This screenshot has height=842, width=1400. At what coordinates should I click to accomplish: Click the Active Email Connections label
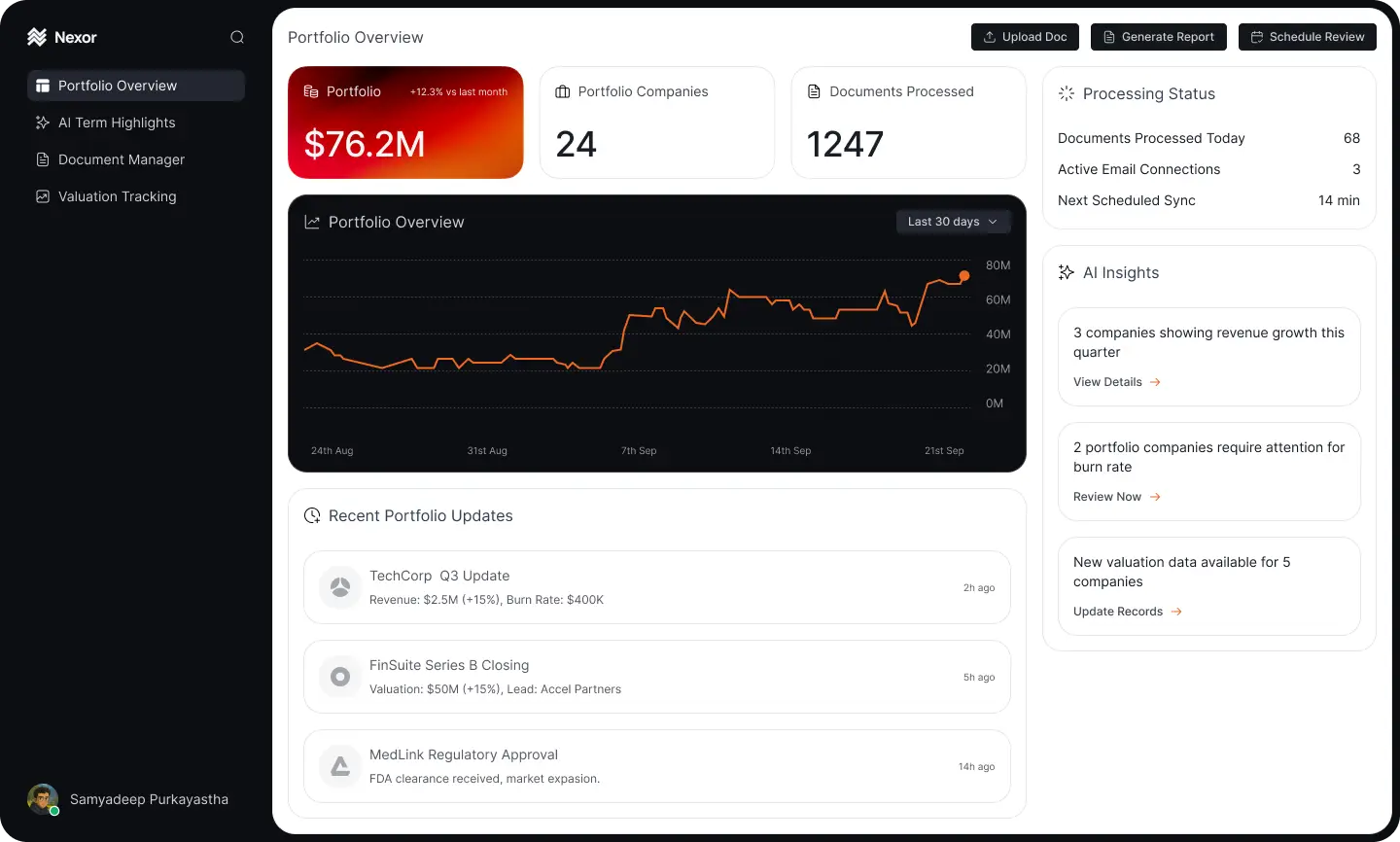[1138, 169]
